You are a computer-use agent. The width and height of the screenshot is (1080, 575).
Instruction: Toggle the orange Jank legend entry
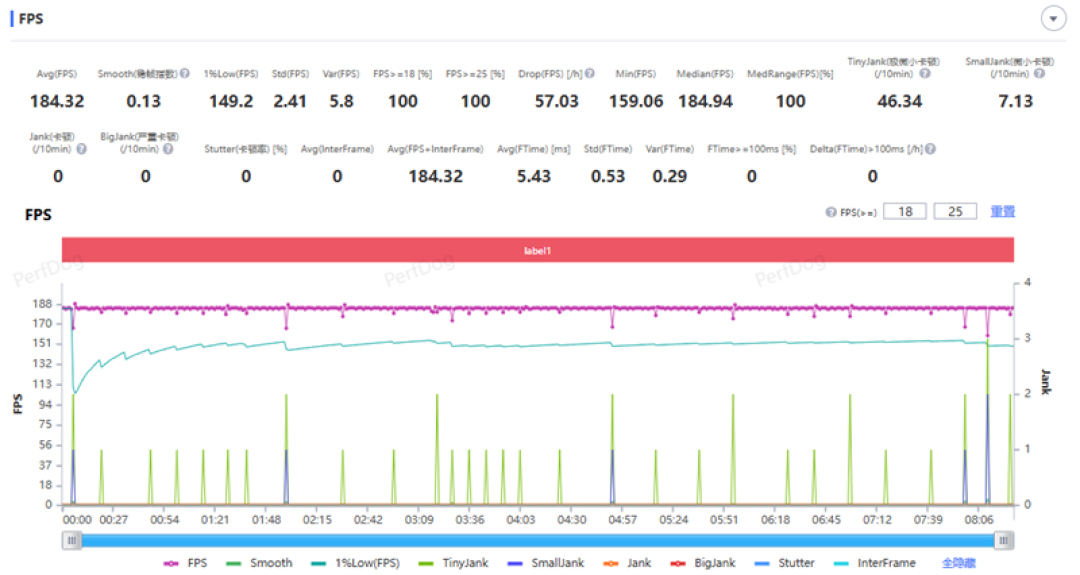[x=627, y=563]
